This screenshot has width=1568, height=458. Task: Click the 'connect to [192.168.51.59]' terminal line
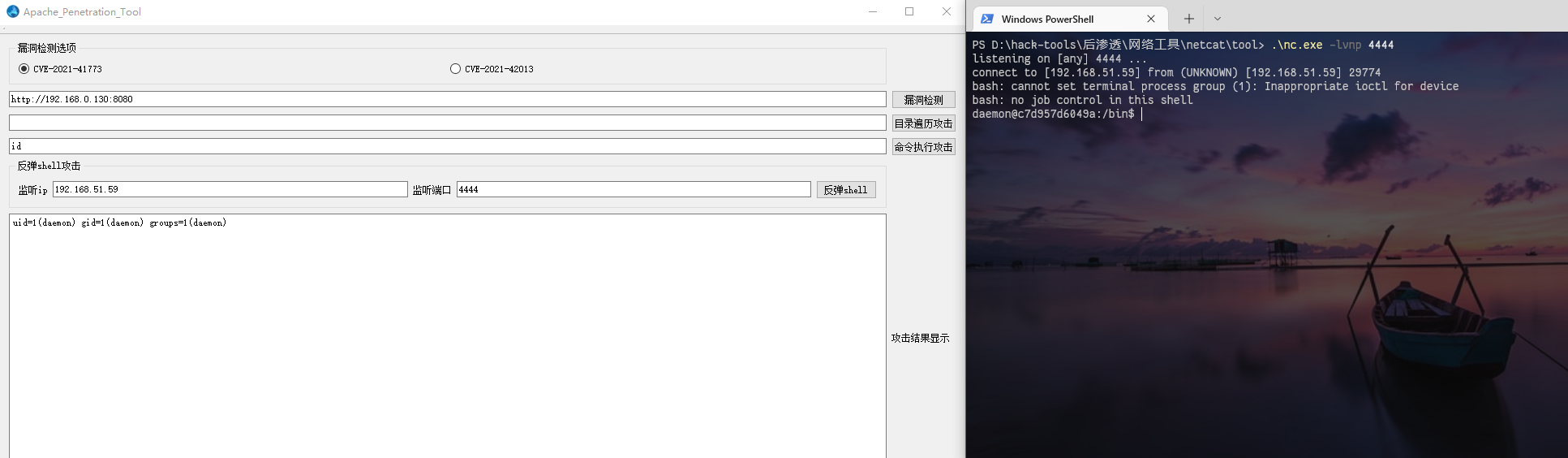pyautogui.click(x=1176, y=72)
